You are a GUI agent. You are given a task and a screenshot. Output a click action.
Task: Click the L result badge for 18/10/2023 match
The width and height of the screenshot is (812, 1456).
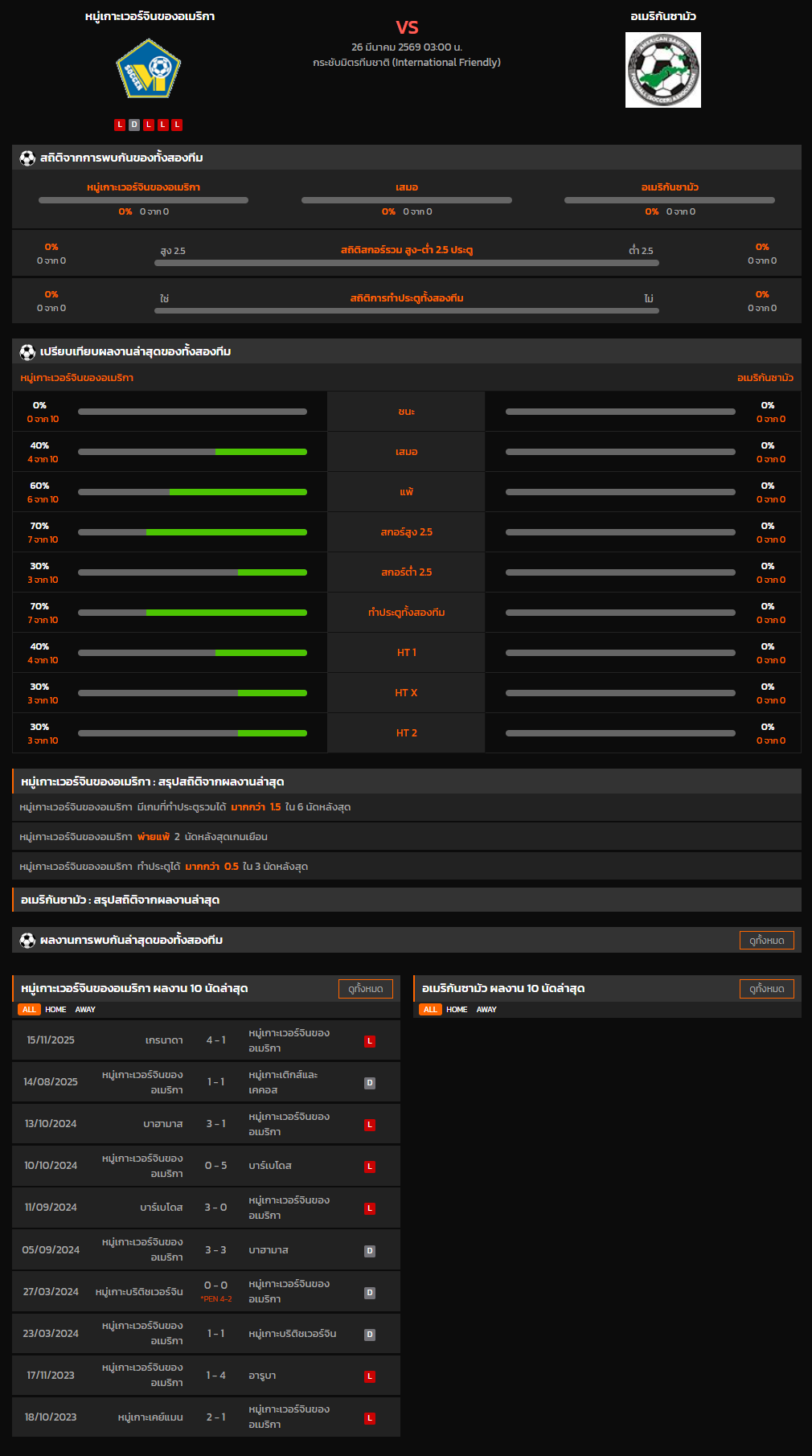(x=370, y=1418)
